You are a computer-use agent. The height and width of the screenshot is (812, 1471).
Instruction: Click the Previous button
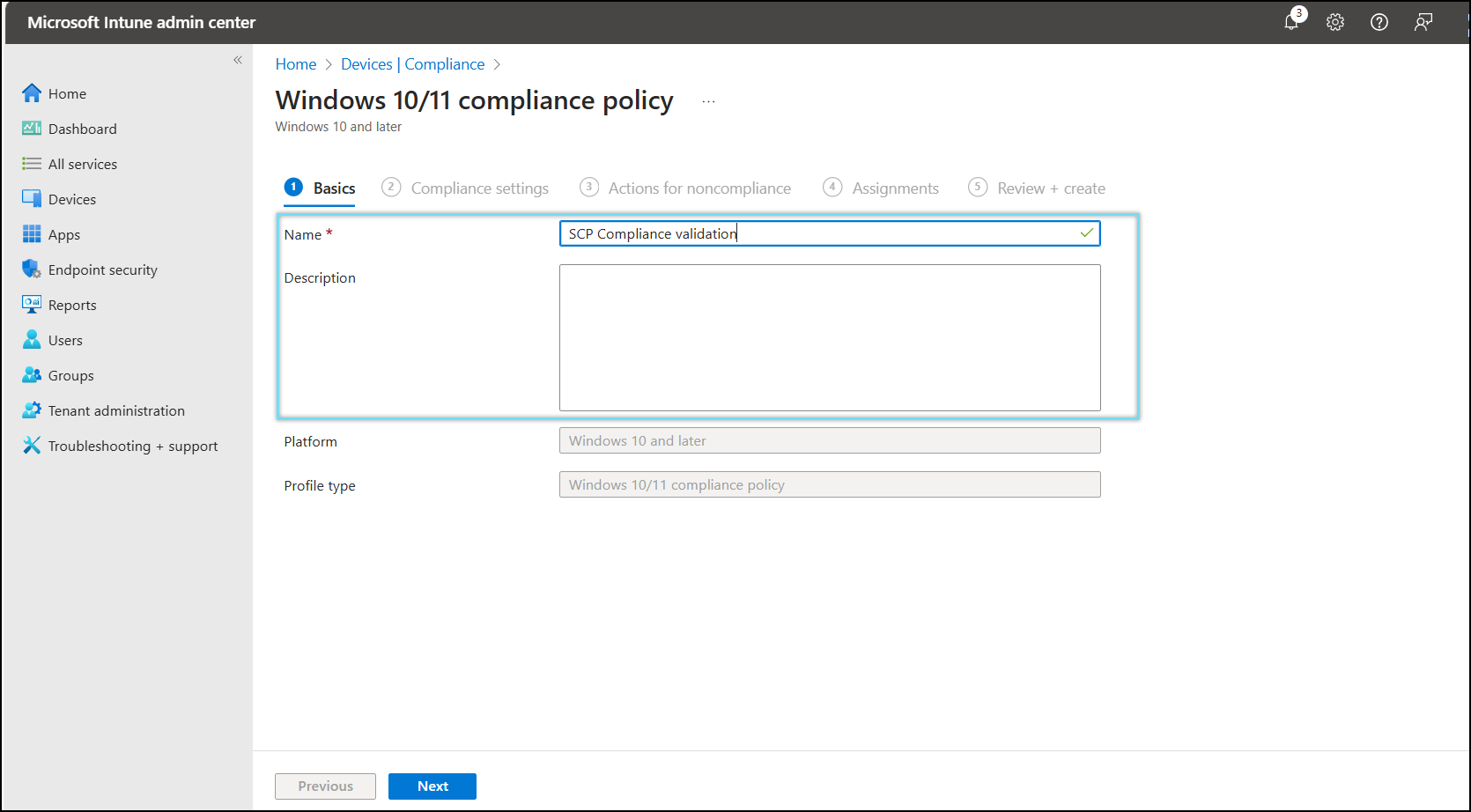[x=325, y=786]
